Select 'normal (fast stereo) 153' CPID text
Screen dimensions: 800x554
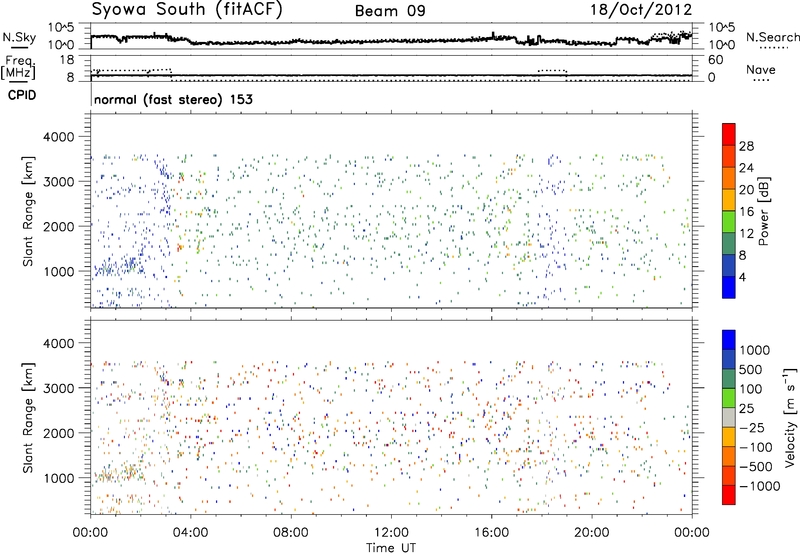pyautogui.click(x=173, y=99)
